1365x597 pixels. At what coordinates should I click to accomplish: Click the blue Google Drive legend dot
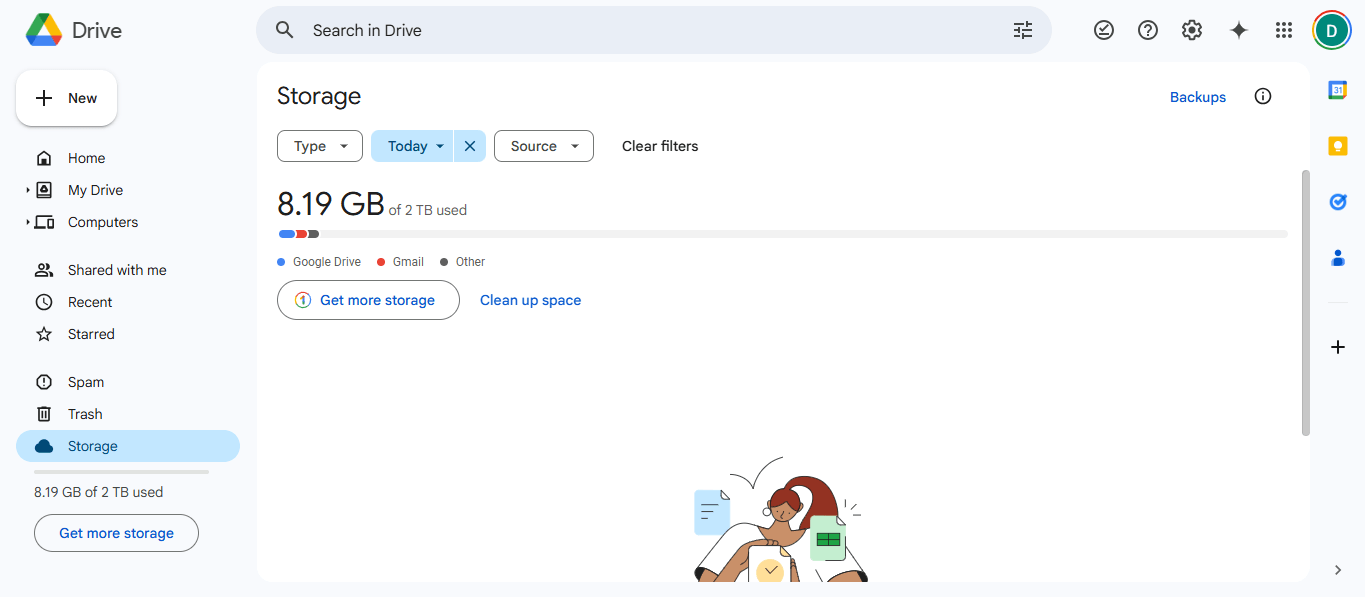281,262
